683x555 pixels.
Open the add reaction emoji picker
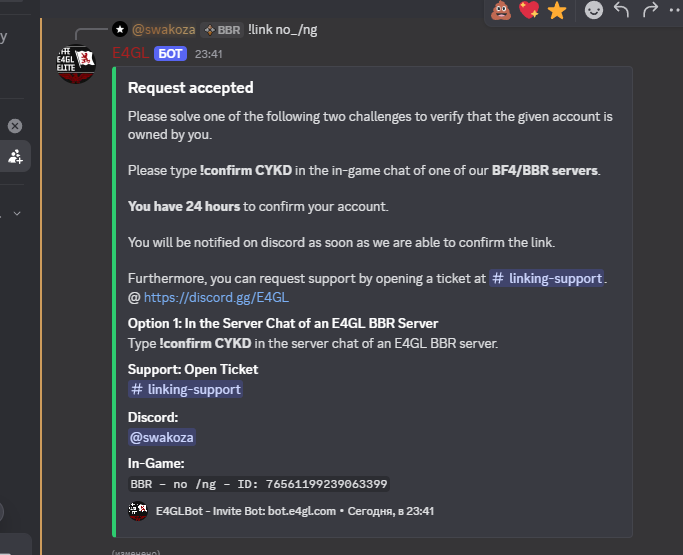[594, 11]
